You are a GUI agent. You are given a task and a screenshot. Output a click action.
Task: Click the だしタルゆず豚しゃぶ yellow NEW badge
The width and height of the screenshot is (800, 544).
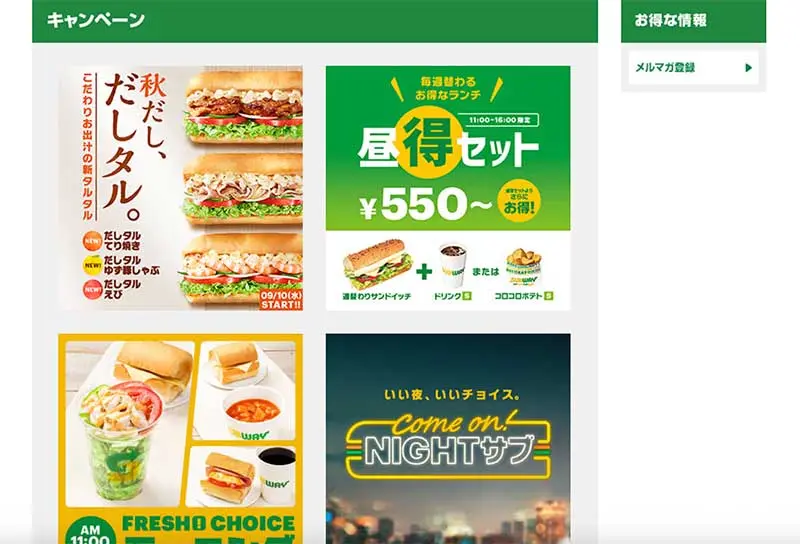pyautogui.click(x=92, y=265)
